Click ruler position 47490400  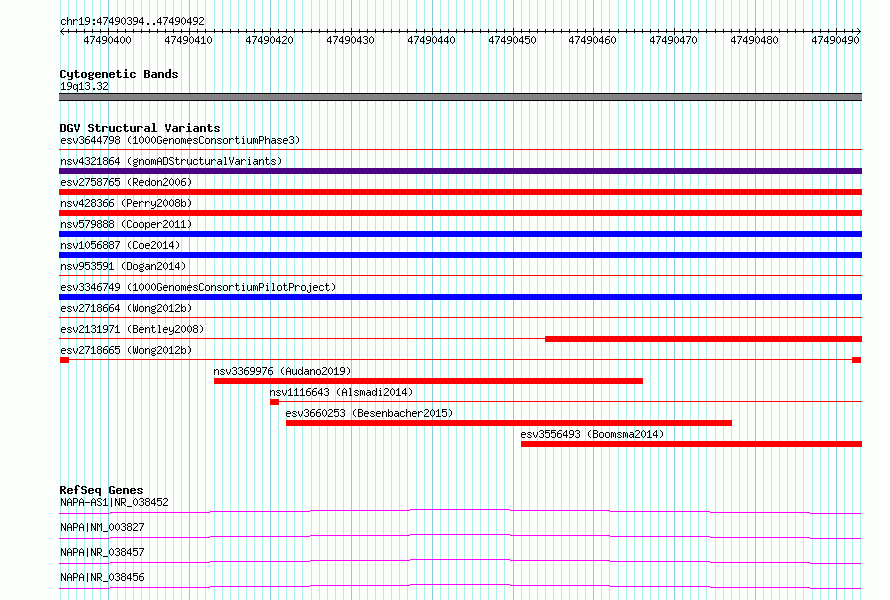[x=107, y=40]
